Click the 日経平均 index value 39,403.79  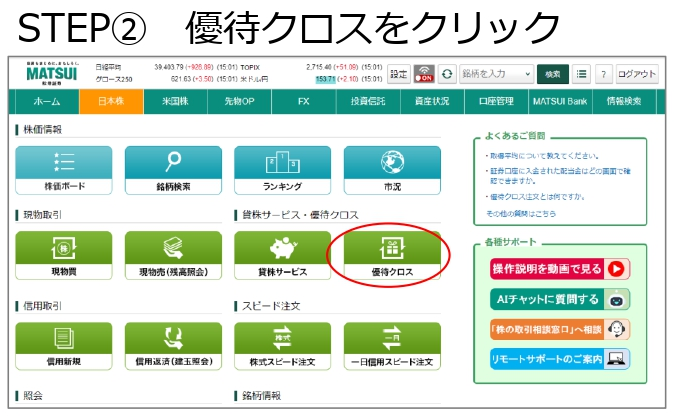(169, 67)
